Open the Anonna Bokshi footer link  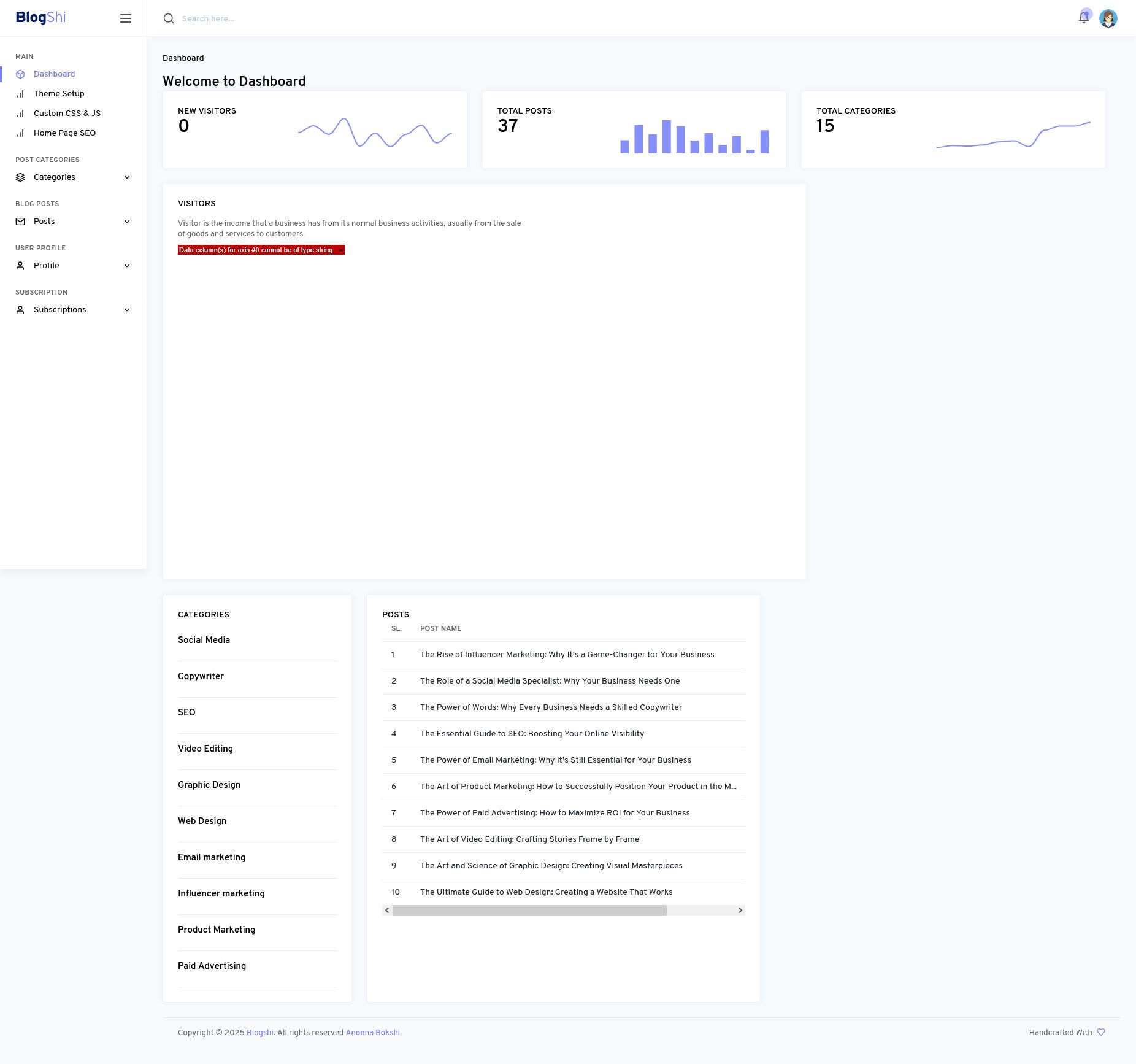point(372,1033)
